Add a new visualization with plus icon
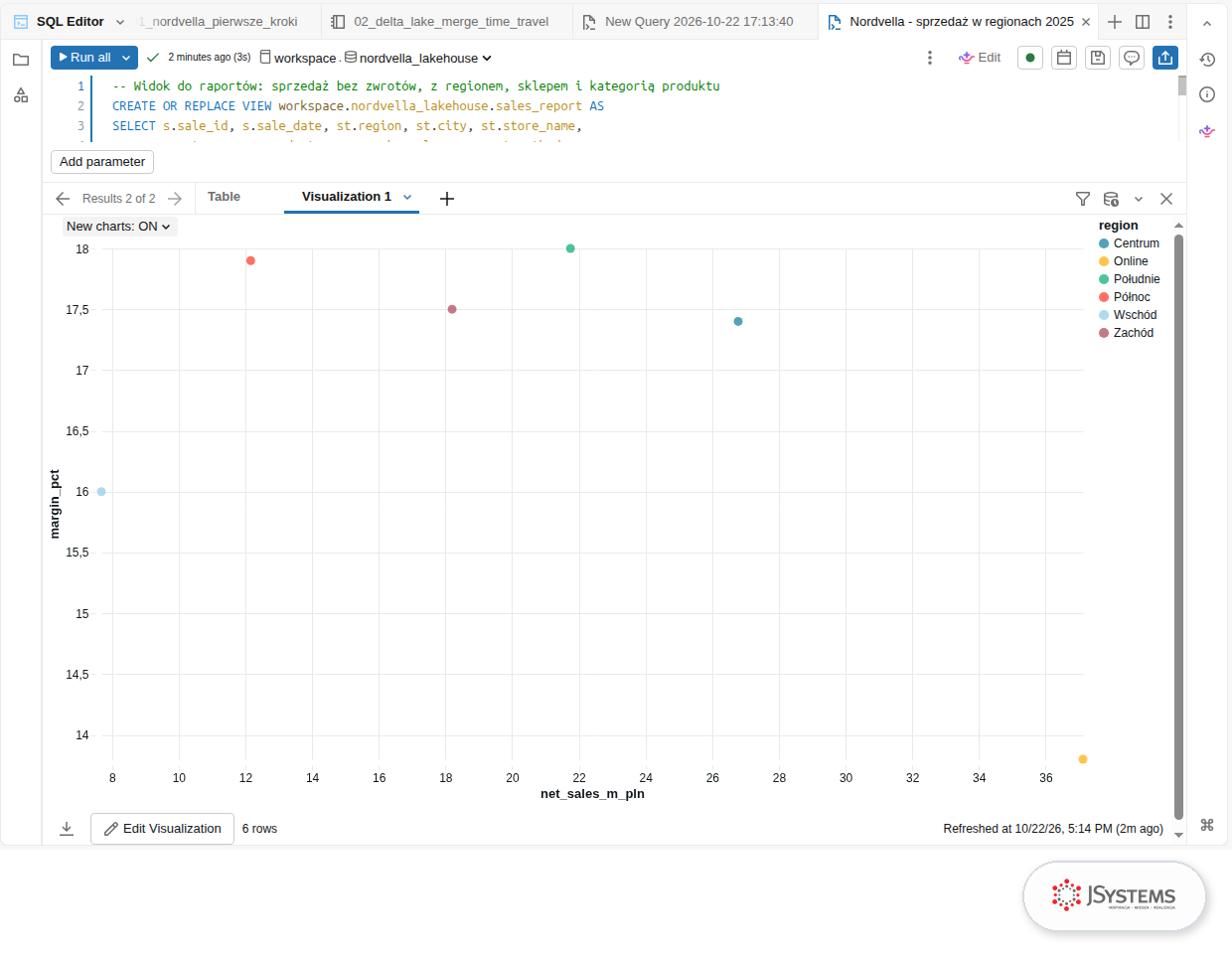 click(447, 199)
